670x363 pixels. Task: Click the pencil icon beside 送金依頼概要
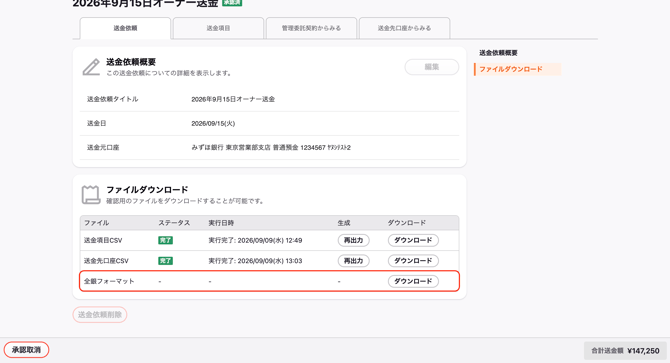point(91,67)
